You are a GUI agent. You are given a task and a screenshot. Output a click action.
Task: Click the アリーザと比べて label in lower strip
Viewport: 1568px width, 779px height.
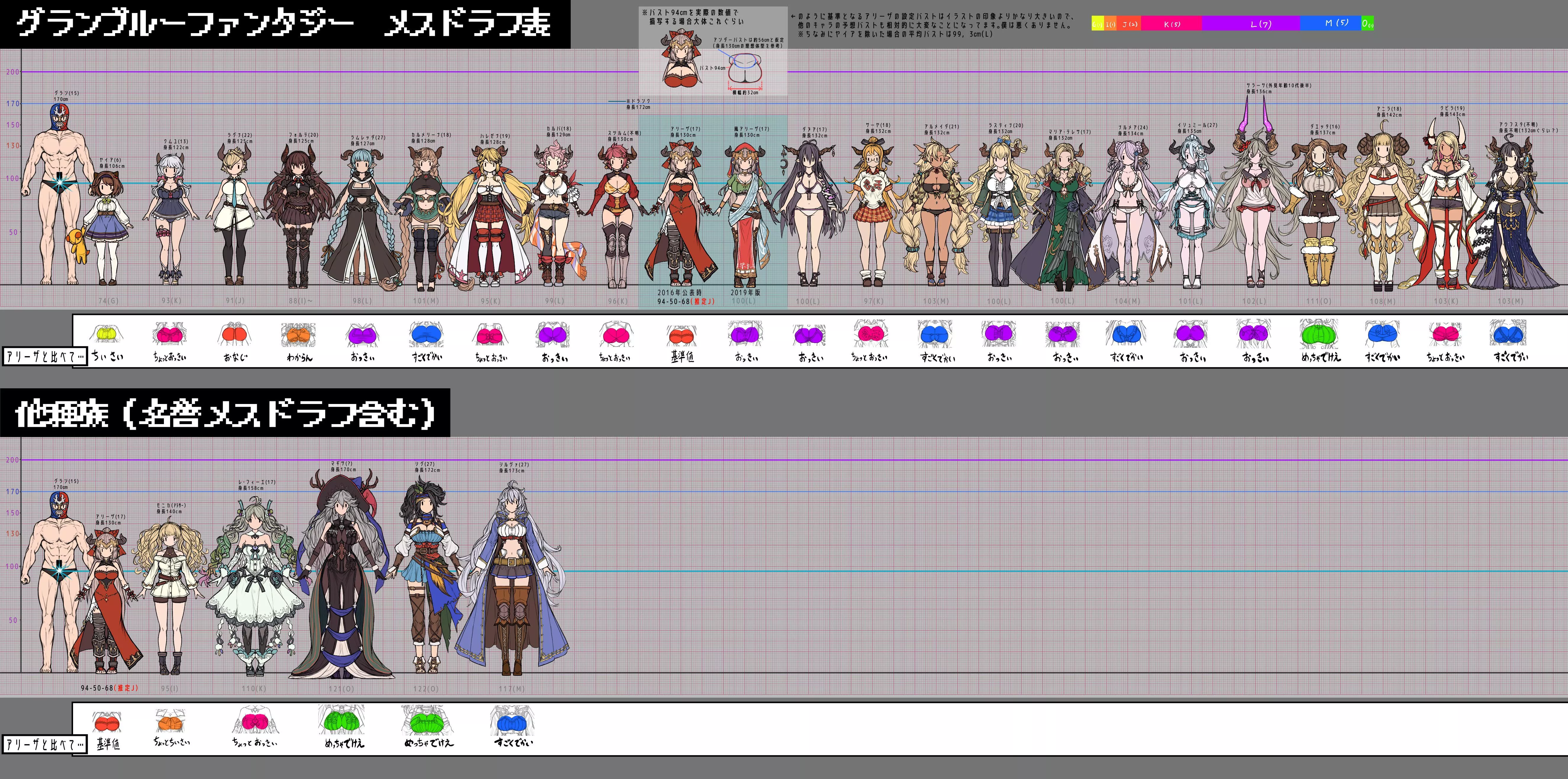(x=44, y=744)
